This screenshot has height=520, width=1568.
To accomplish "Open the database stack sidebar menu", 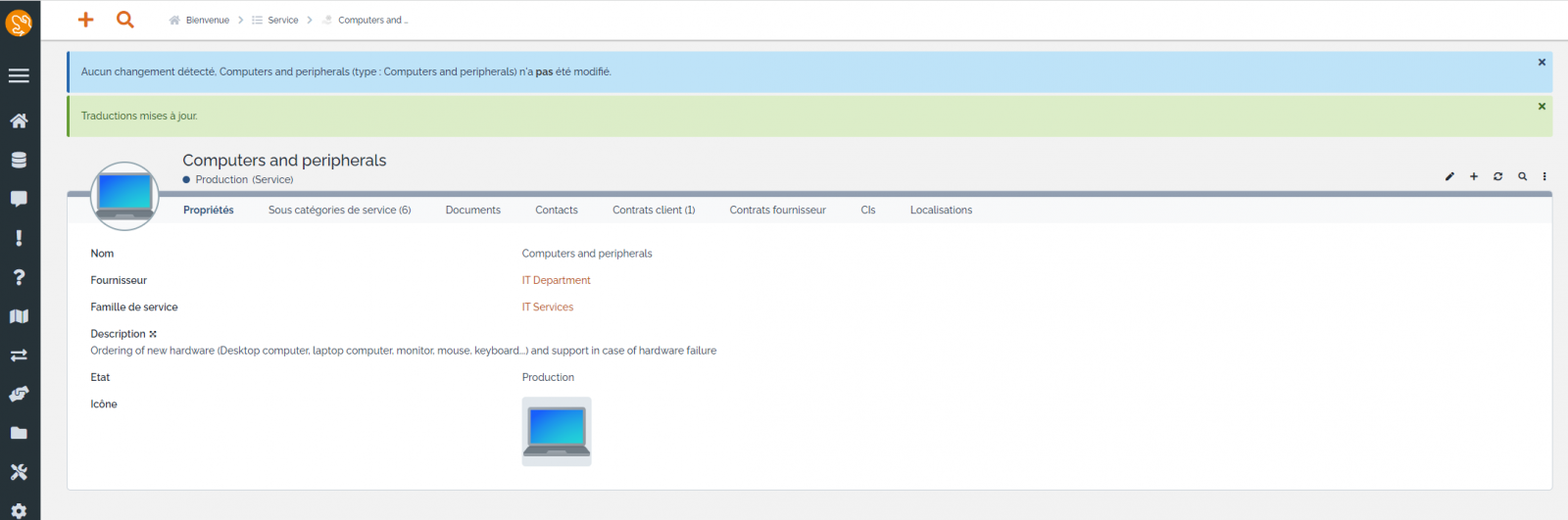I will [19, 160].
